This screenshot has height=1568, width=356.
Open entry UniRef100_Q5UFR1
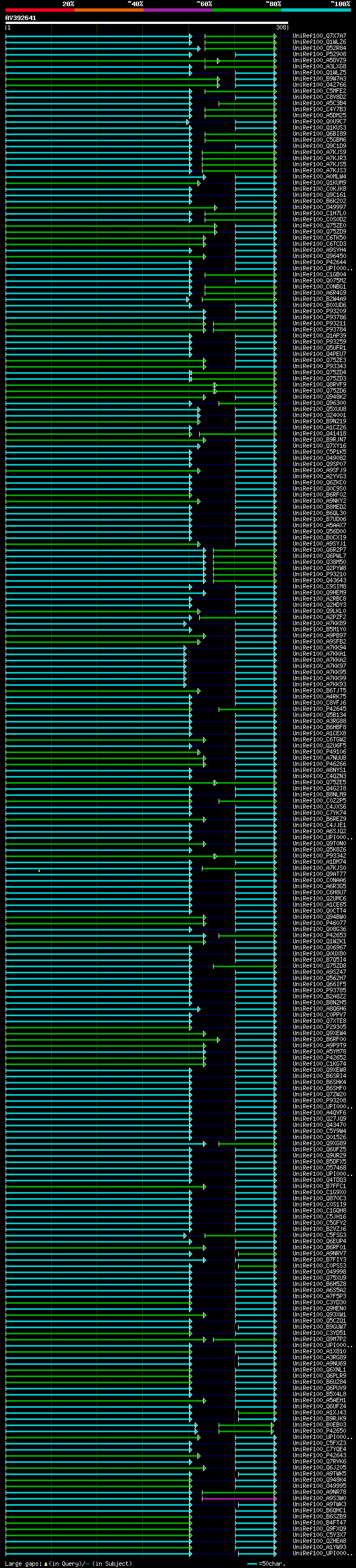(x=319, y=348)
